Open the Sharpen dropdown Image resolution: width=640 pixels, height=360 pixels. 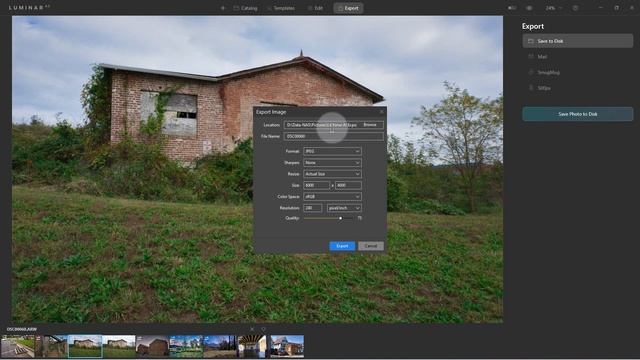pyautogui.click(x=332, y=163)
